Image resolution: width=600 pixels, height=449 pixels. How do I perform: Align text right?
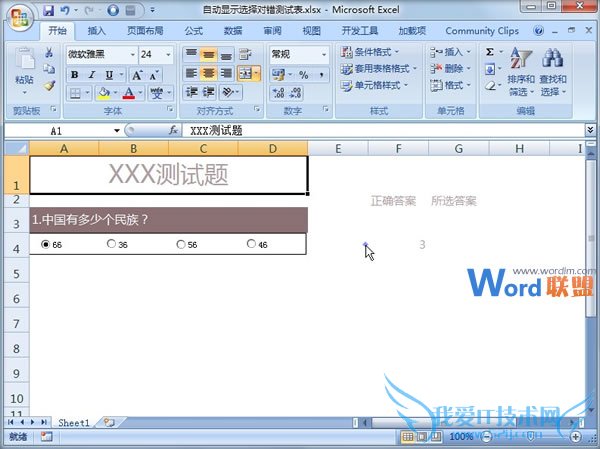click(x=226, y=73)
